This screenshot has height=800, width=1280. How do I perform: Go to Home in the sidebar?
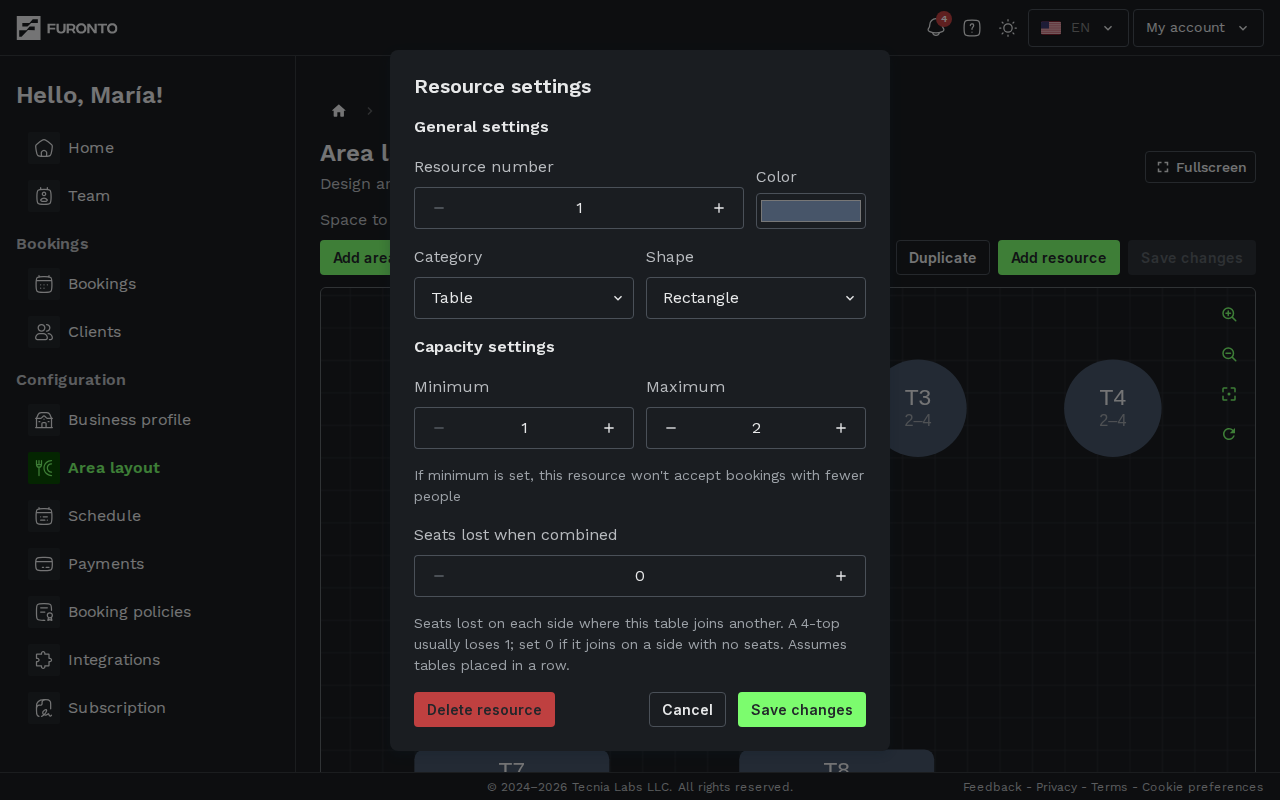pos(91,148)
